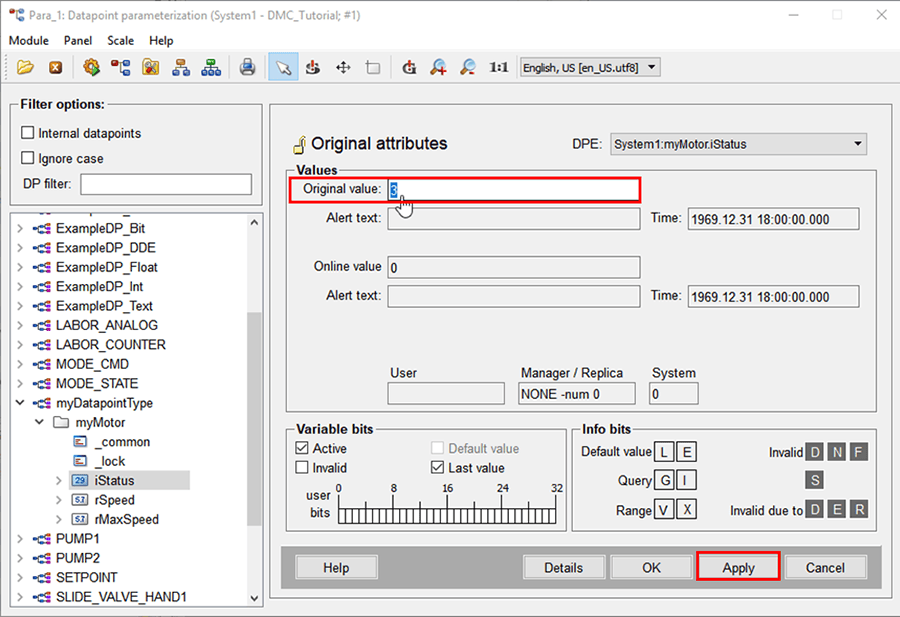Click the joystick-like red knob icon
This screenshot has width=900, height=617.
[x=313, y=68]
